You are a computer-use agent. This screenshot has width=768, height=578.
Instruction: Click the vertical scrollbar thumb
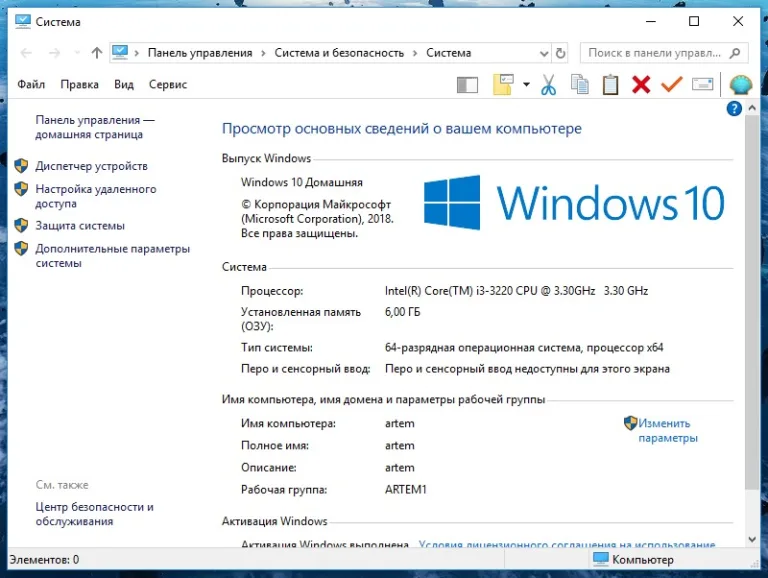tap(752, 302)
